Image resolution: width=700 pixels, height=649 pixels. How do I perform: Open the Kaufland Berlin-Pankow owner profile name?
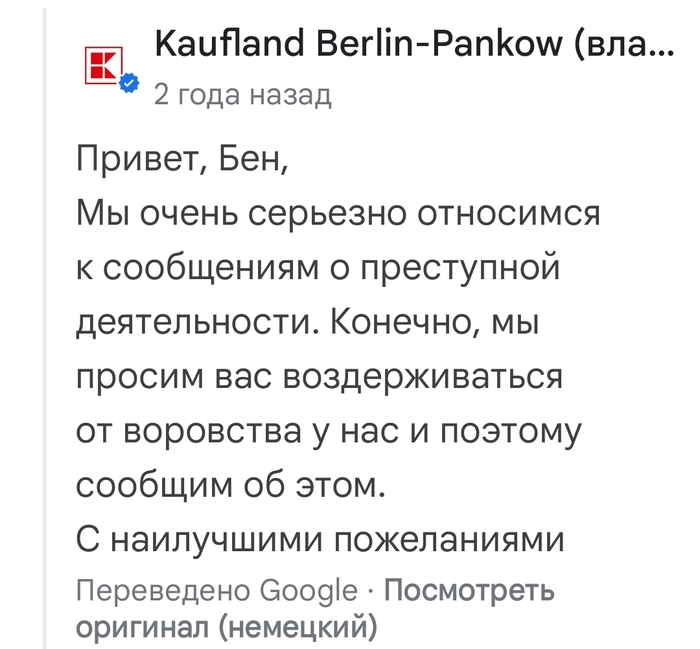point(380,44)
